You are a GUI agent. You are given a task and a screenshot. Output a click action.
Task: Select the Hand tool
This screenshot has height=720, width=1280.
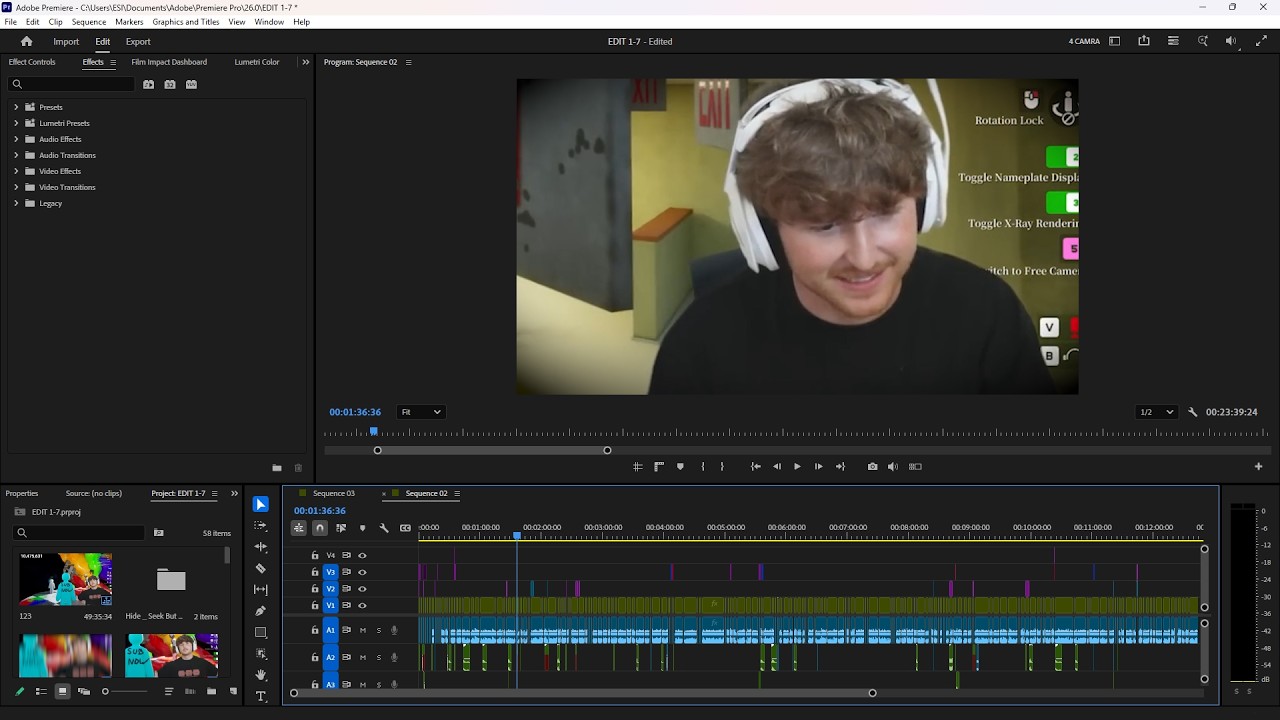coord(261,675)
